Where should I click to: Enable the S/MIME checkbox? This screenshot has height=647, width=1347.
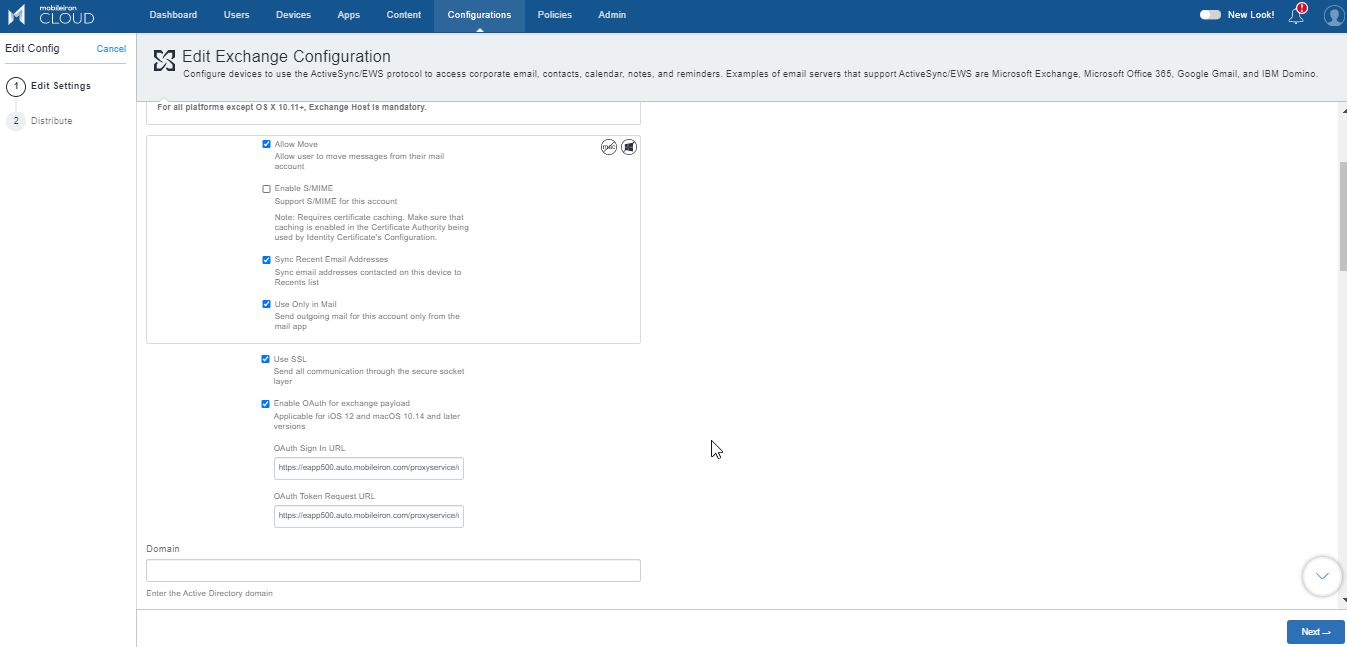[267, 189]
